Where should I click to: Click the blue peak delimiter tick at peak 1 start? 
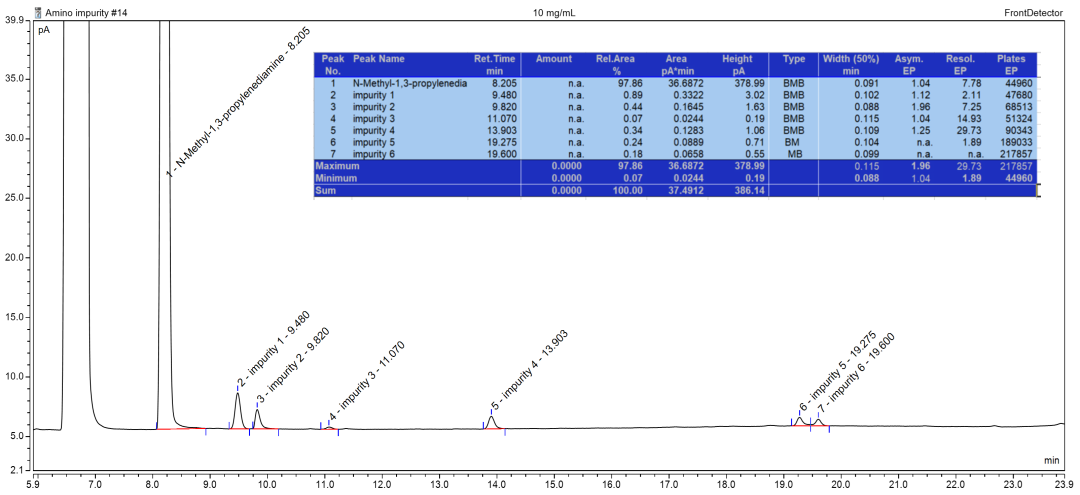(157, 426)
